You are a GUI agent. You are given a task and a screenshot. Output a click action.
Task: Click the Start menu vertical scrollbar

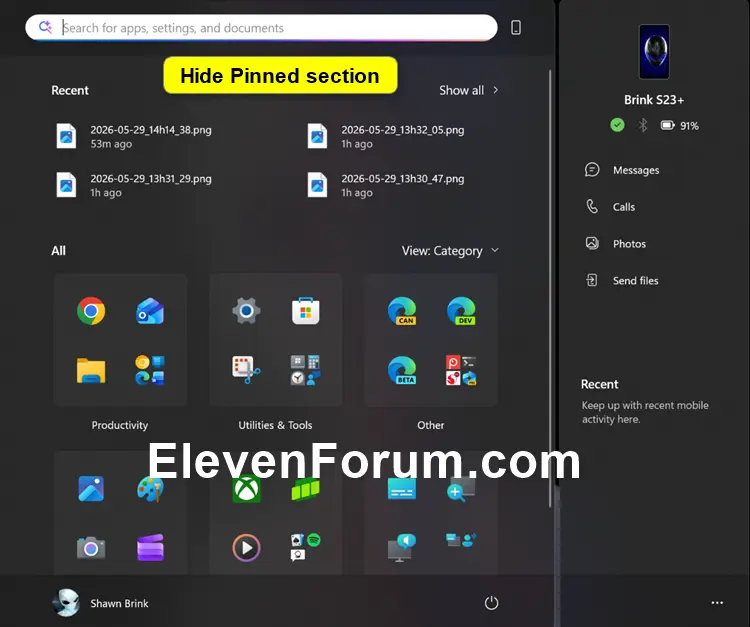coord(550,288)
